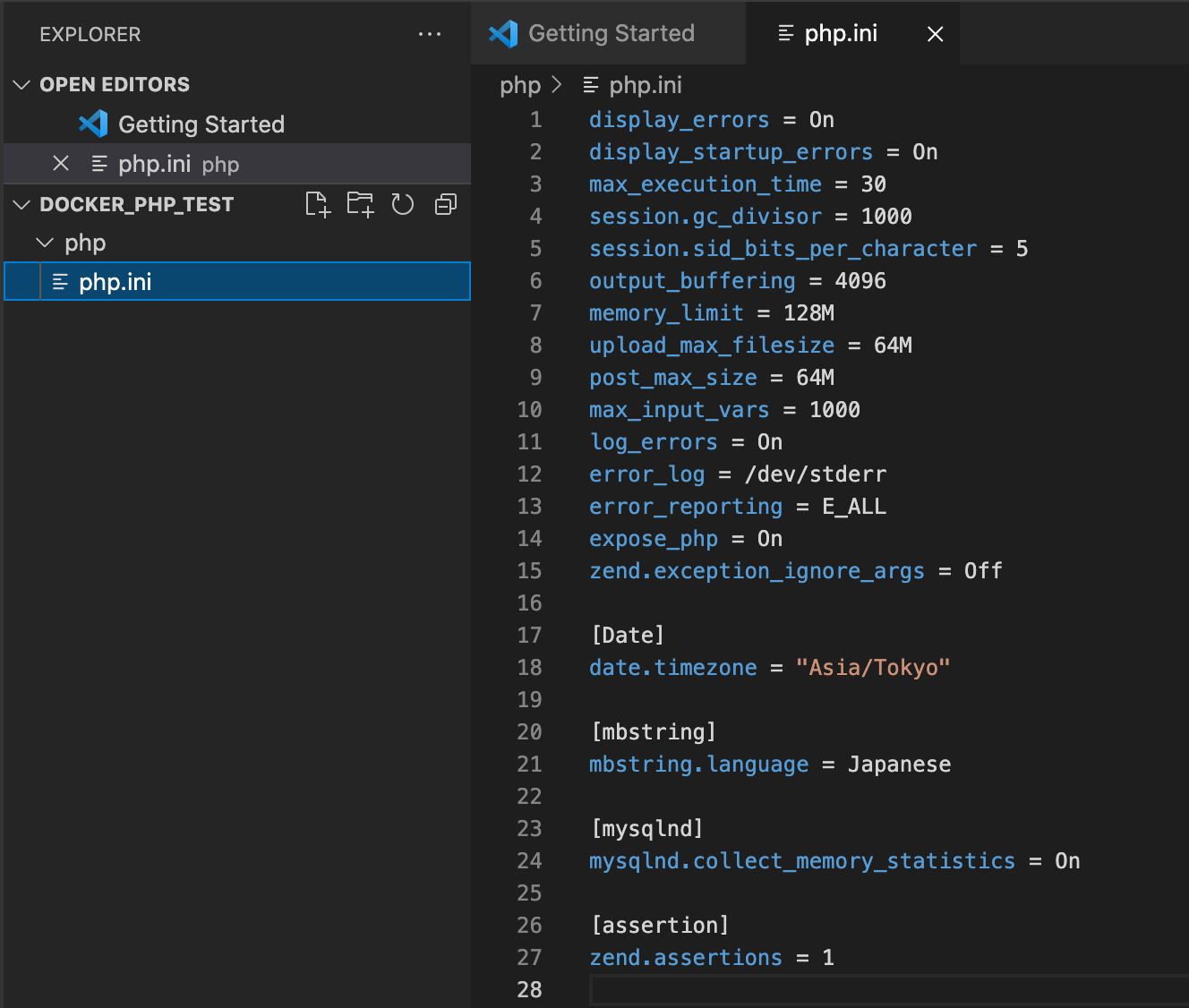Switch to the Getting Started tab
1189x1008 pixels.
611,33
